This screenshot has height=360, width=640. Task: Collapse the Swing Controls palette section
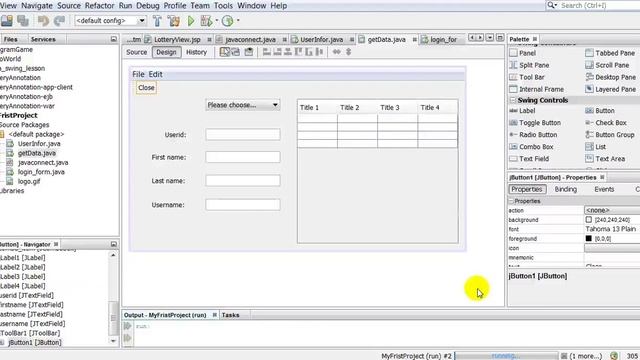tap(513, 100)
